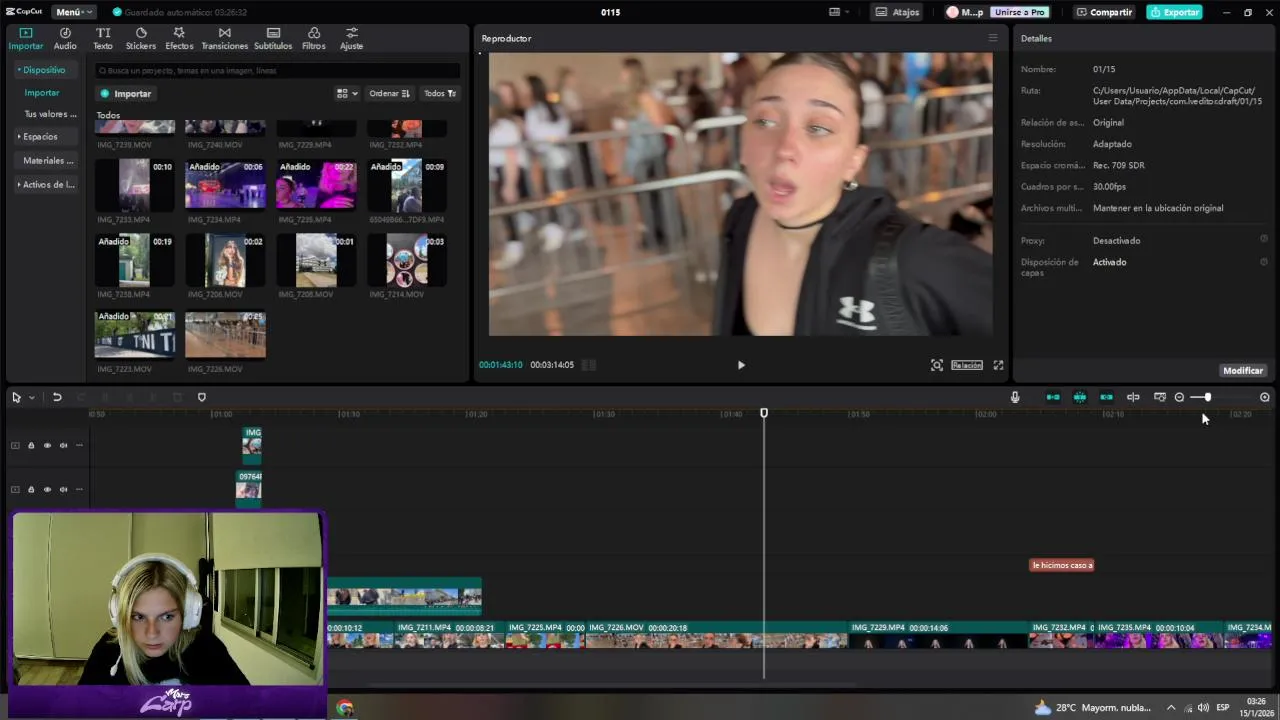The height and width of the screenshot is (720, 1280).
Task: Select Materiales in the sidebar
Action: [x=48, y=160]
